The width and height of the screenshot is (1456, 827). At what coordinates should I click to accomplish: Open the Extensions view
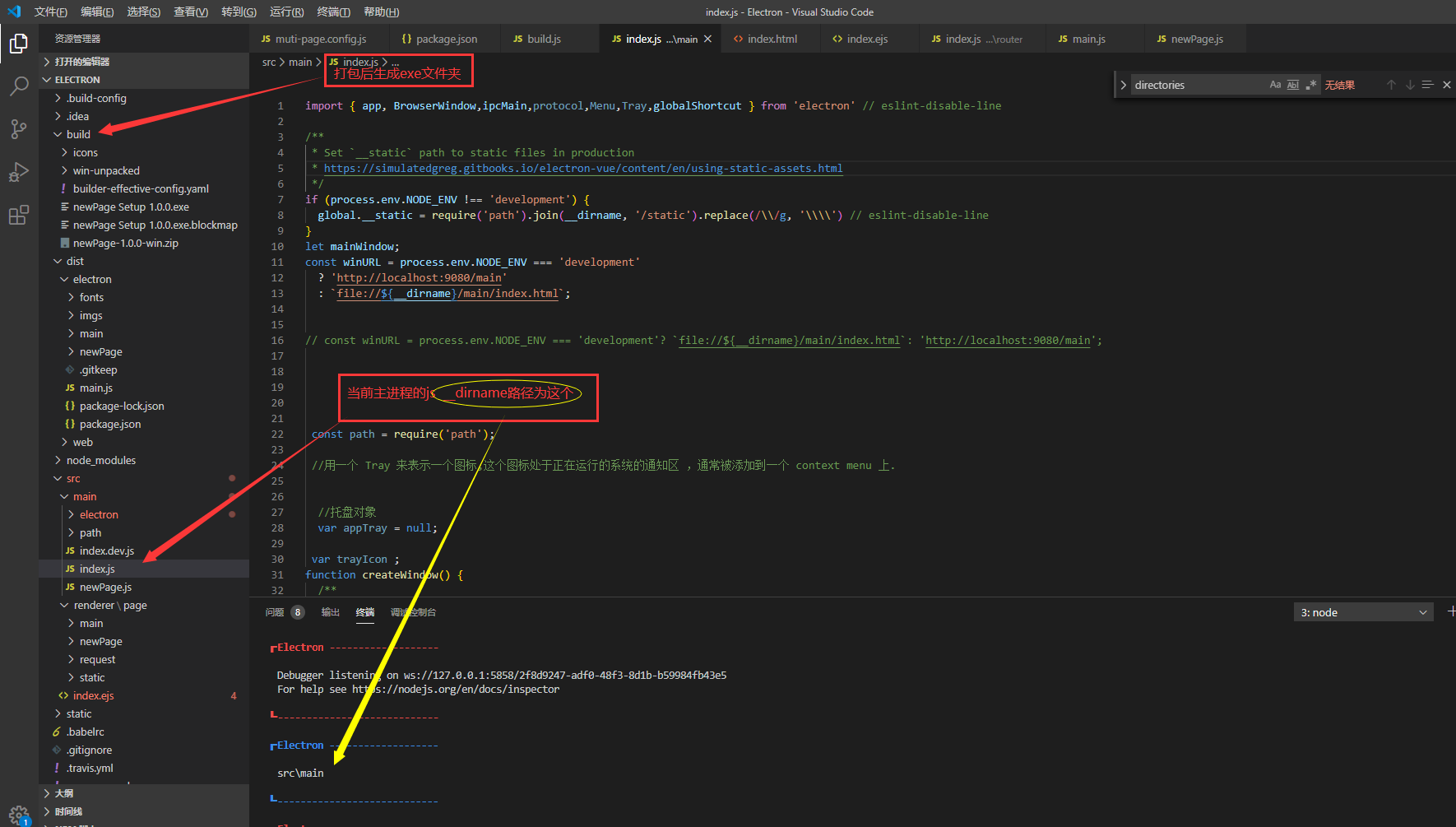[18, 216]
